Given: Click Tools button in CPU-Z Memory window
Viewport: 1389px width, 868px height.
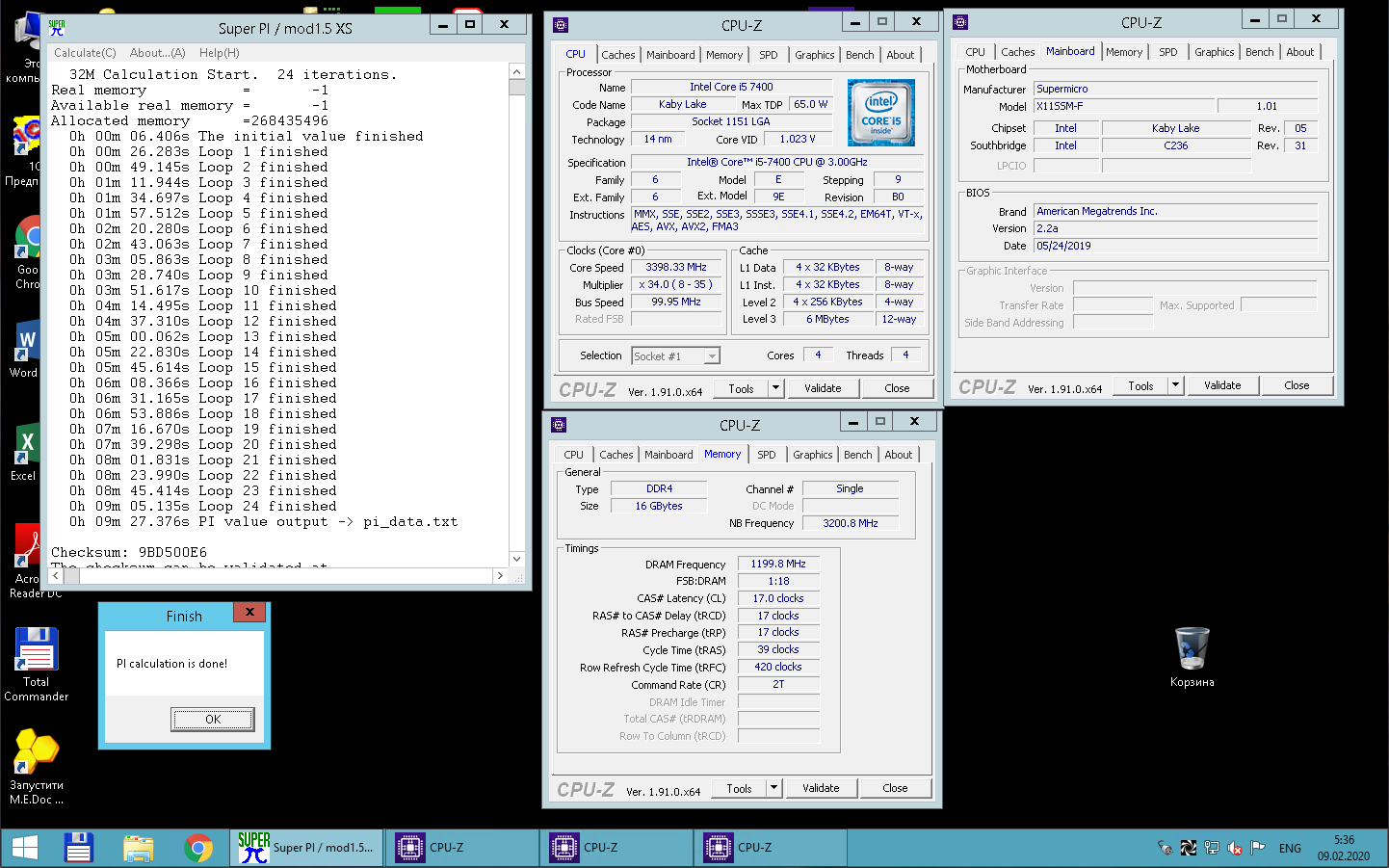Looking at the screenshot, I should tap(739, 788).
